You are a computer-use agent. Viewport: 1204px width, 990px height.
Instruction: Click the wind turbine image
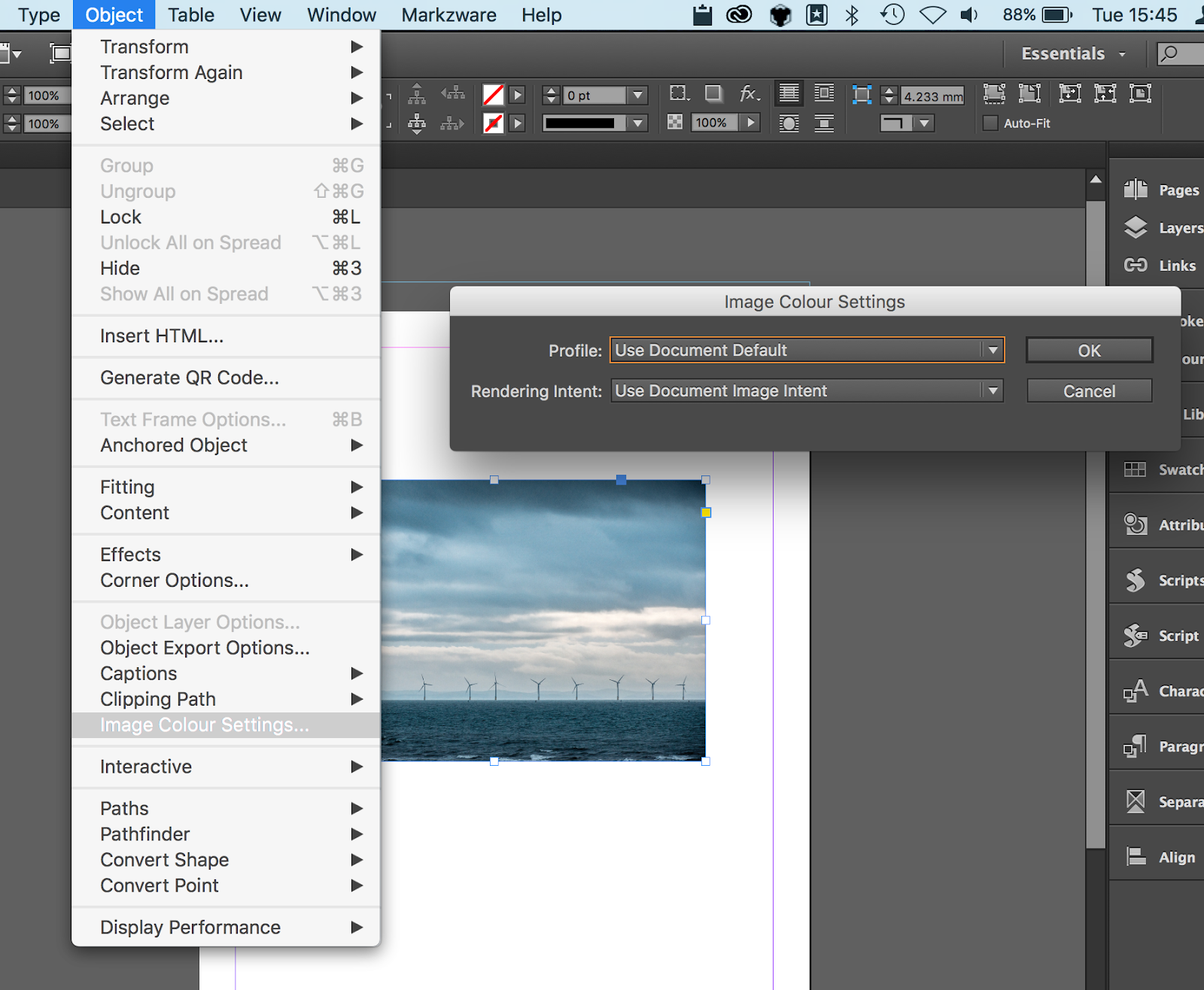tap(543, 620)
